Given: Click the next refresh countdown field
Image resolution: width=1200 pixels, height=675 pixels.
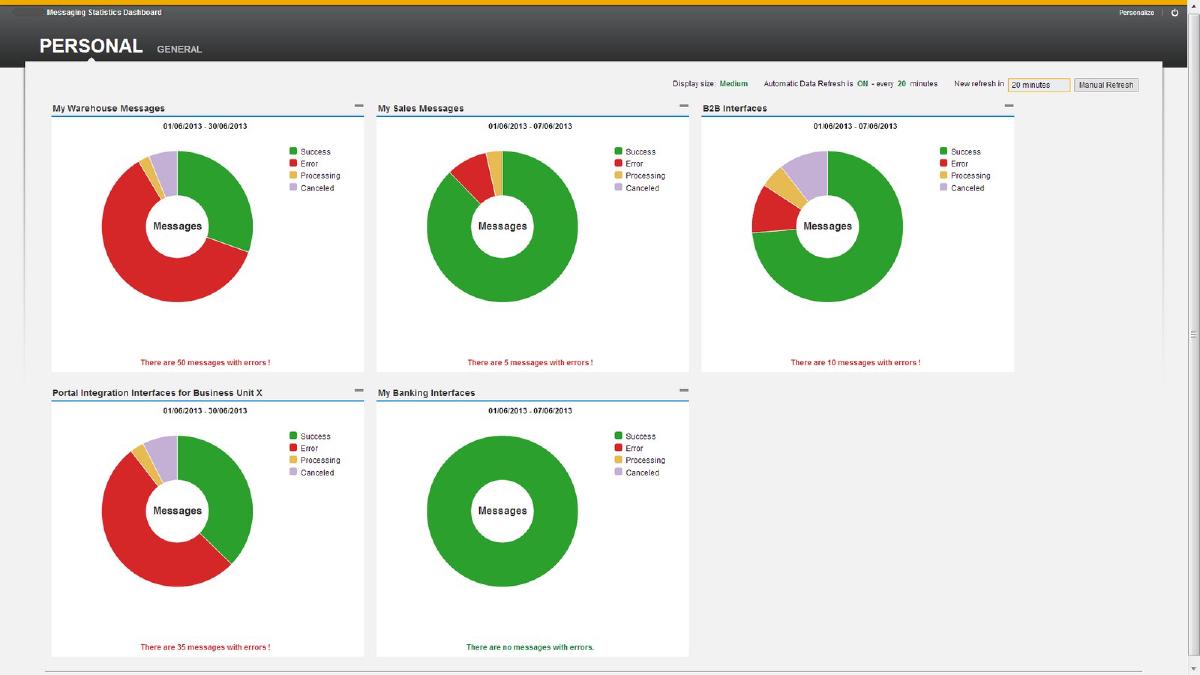Looking at the screenshot, I should 1038,85.
